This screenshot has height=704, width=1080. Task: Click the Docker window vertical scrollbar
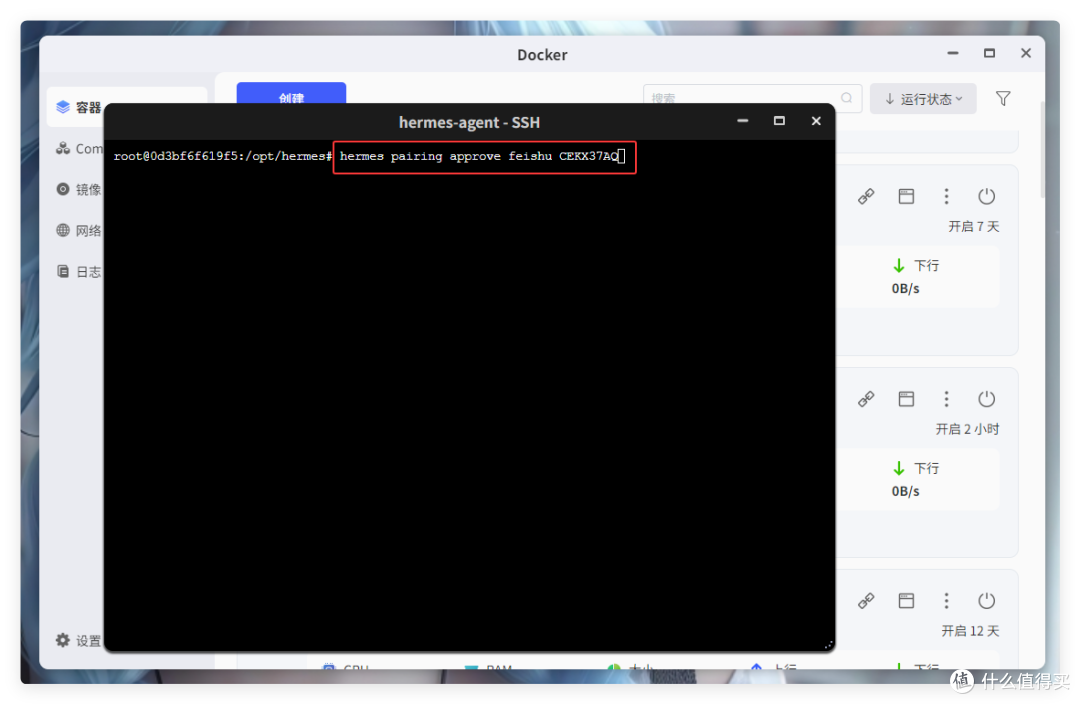pos(1041,149)
